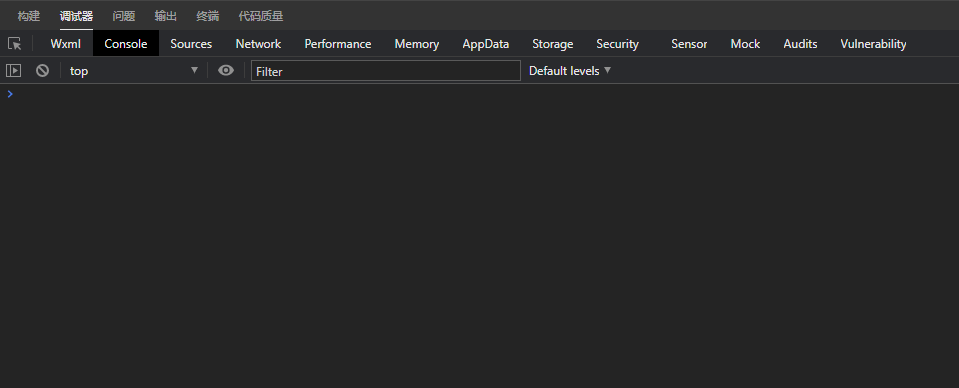Focus the Filter input field
959x388 pixels.
point(385,71)
